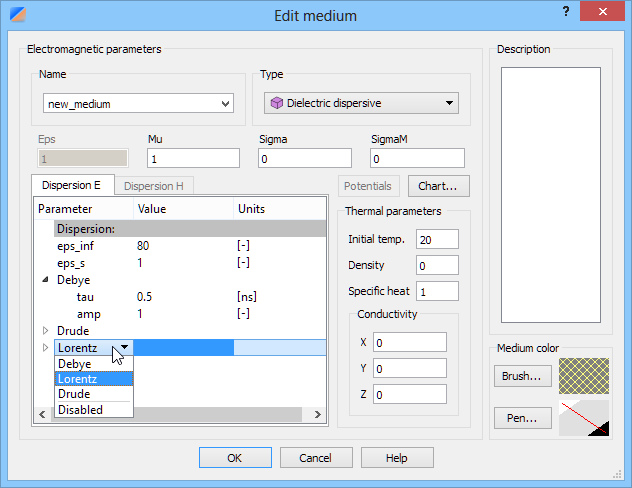Viewport: 632px width, 488px height.
Task: Click left scroll arrow in parameter list
Action: (x=42, y=414)
